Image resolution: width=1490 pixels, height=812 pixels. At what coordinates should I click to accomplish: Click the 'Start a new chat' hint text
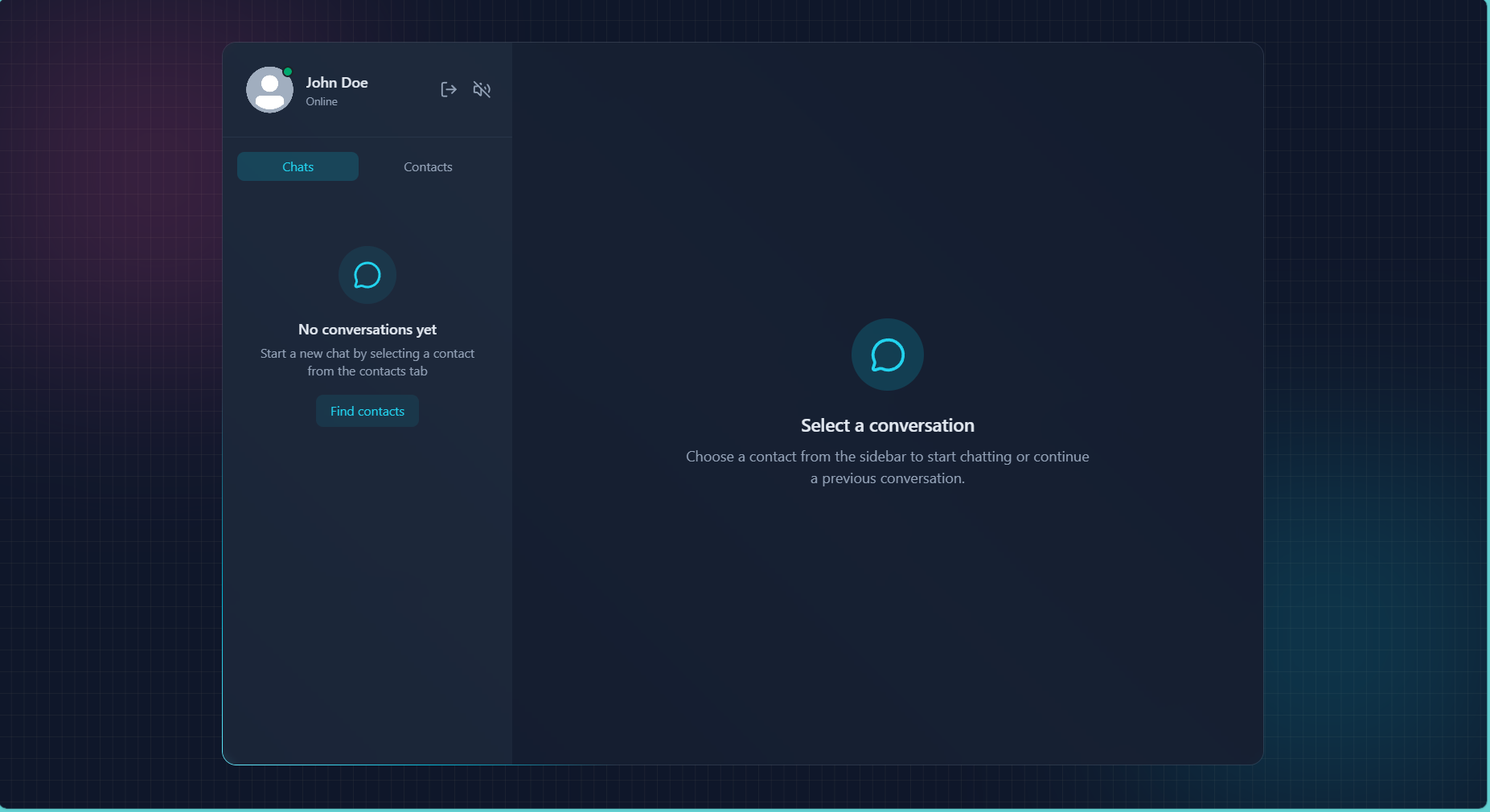(x=367, y=362)
